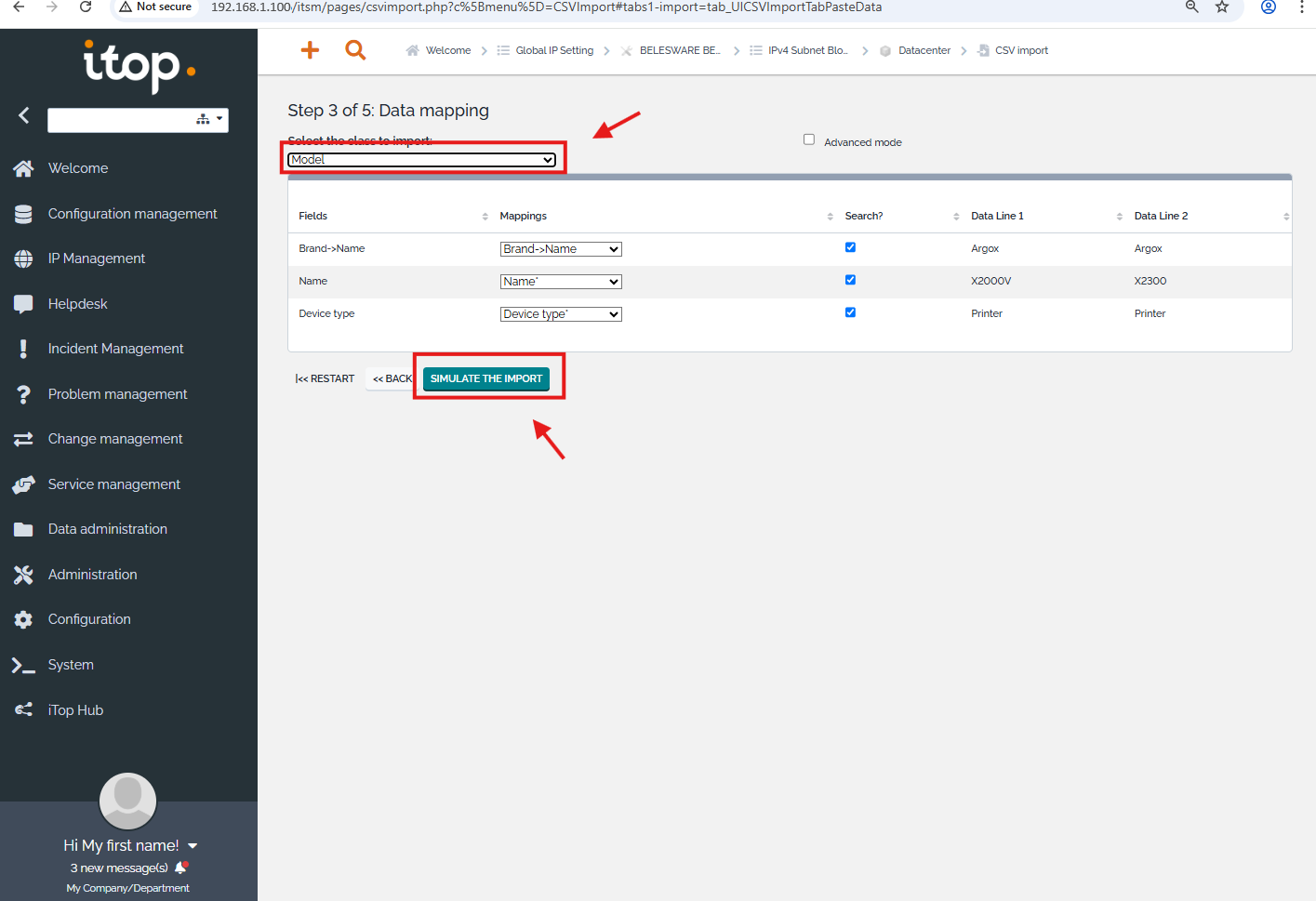Click the notification bell icon

point(181,868)
